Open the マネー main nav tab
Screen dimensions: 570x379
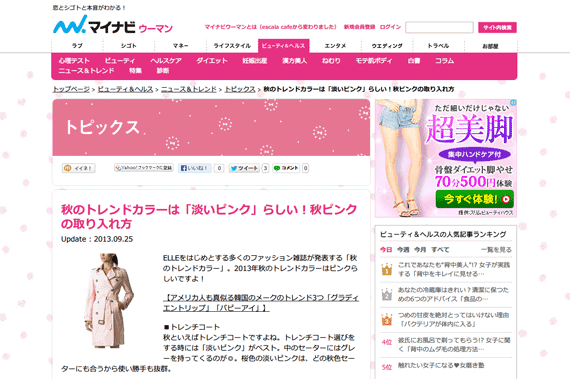(x=180, y=46)
